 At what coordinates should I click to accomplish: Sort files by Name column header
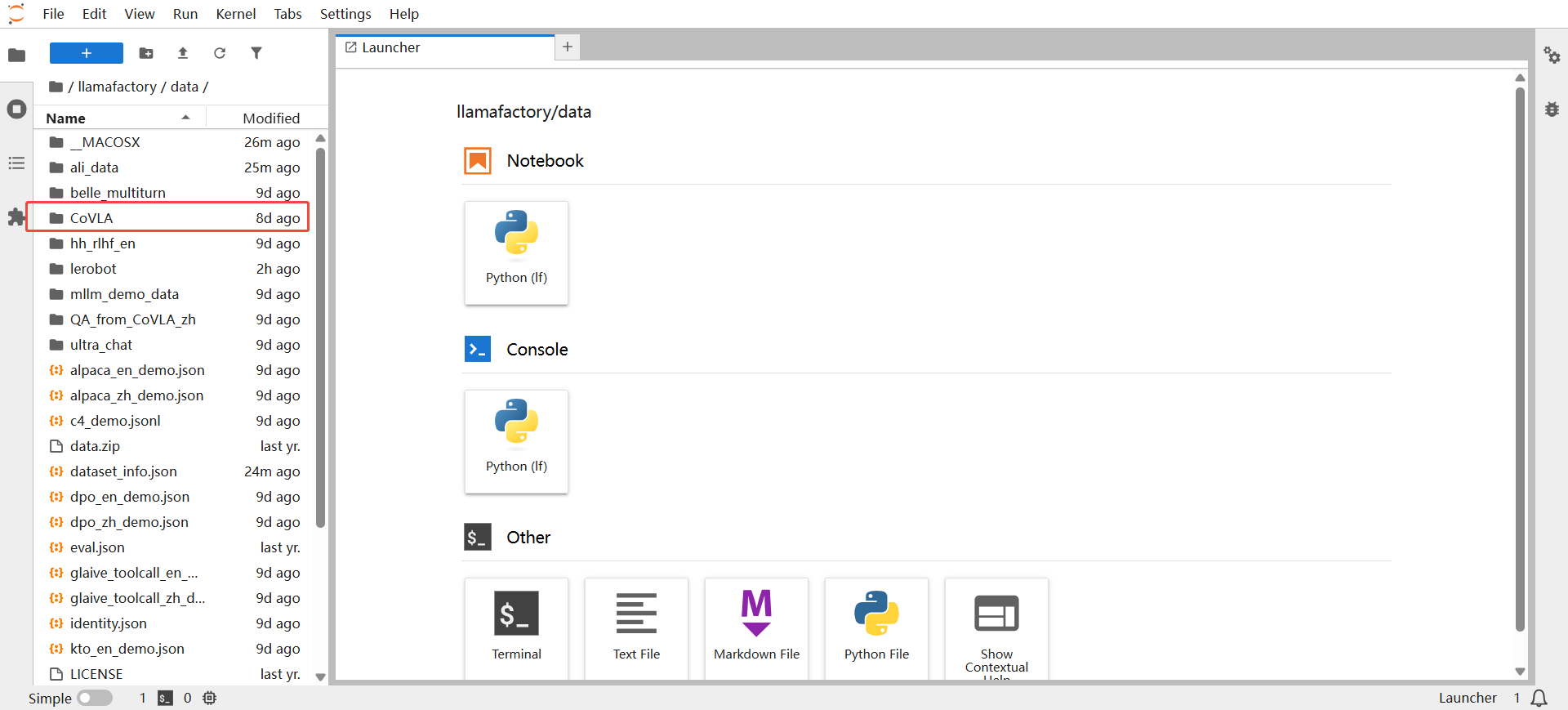click(66, 118)
